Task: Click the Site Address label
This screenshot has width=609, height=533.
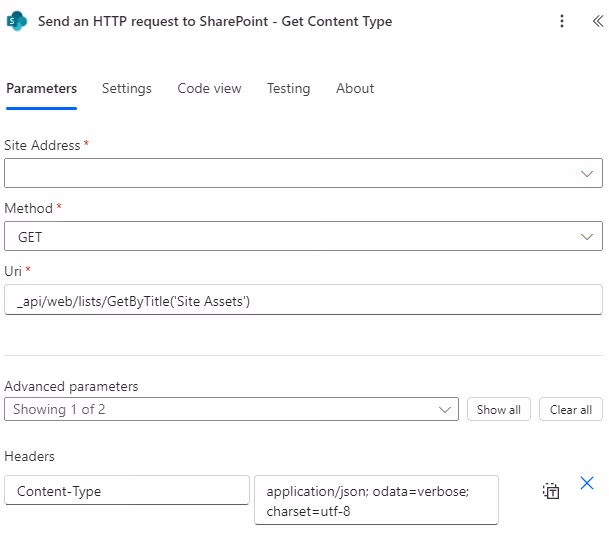Action: click(42, 145)
